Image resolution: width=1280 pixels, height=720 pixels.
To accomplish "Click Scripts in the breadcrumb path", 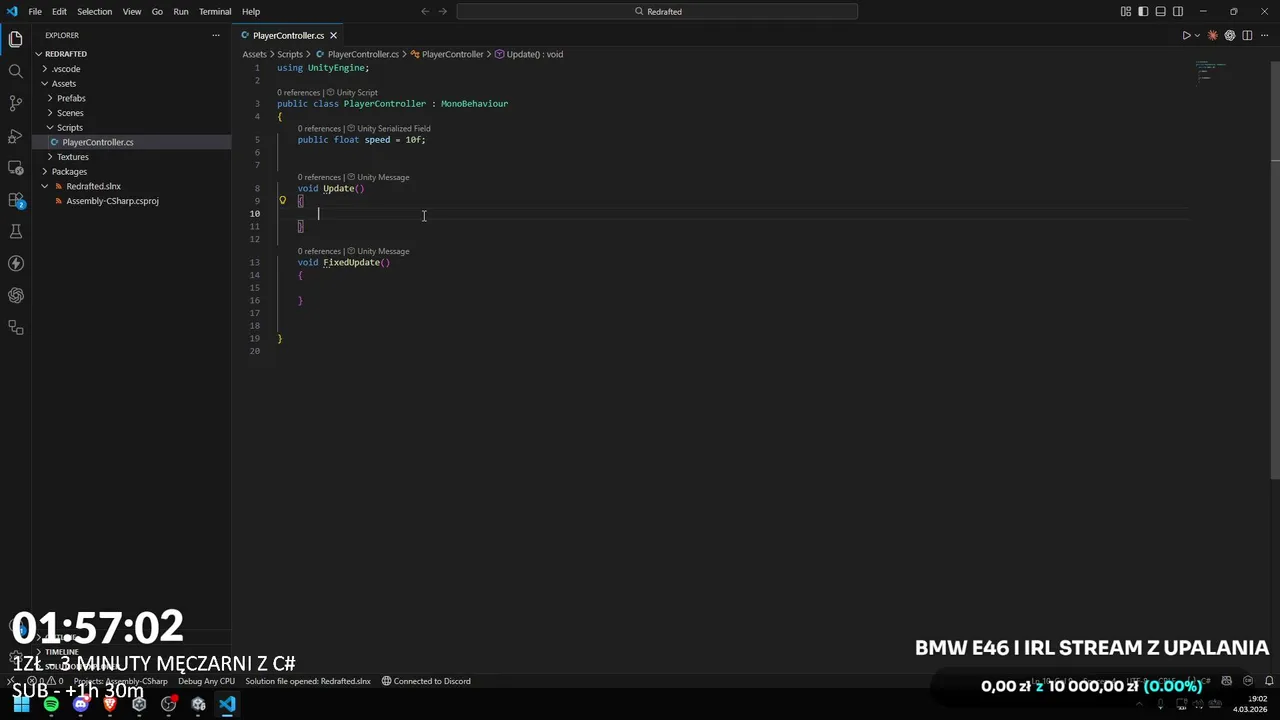I will tap(290, 54).
